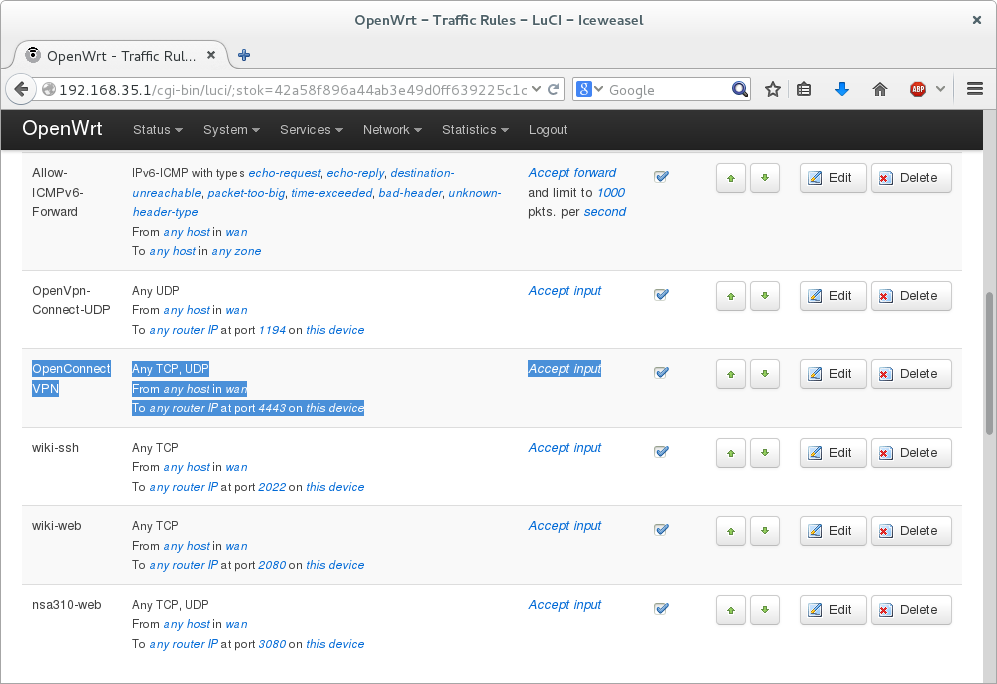The width and height of the screenshot is (997, 684).
Task: Open the Services dropdown menu
Action: (312, 130)
